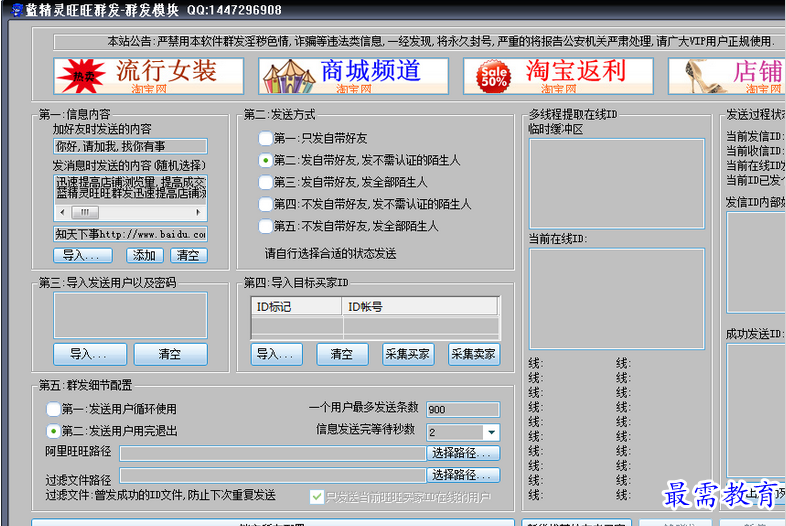
Task: Click the app icon in title bar
Action: [16, 10]
